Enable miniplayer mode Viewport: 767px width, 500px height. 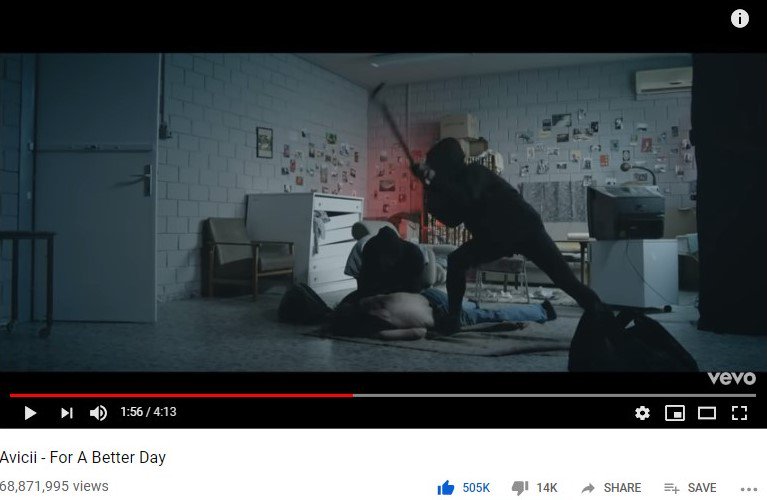675,413
